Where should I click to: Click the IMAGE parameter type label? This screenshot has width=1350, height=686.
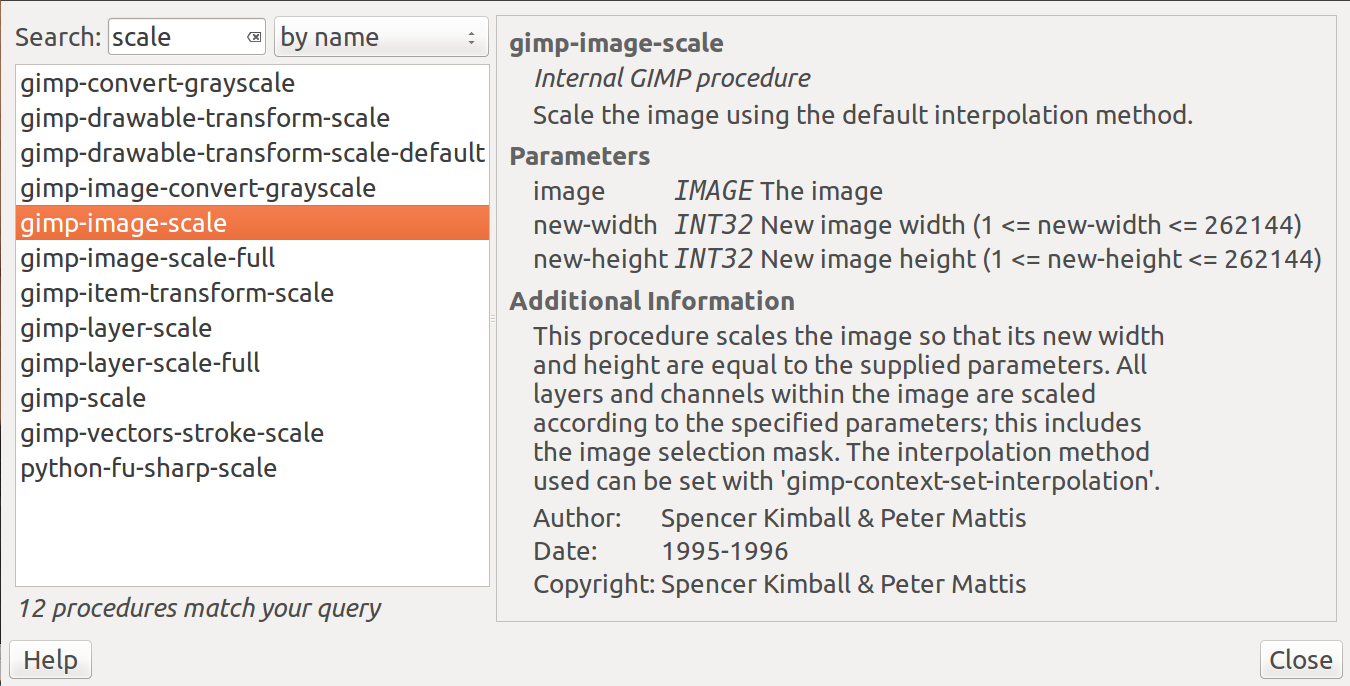tap(713, 191)
